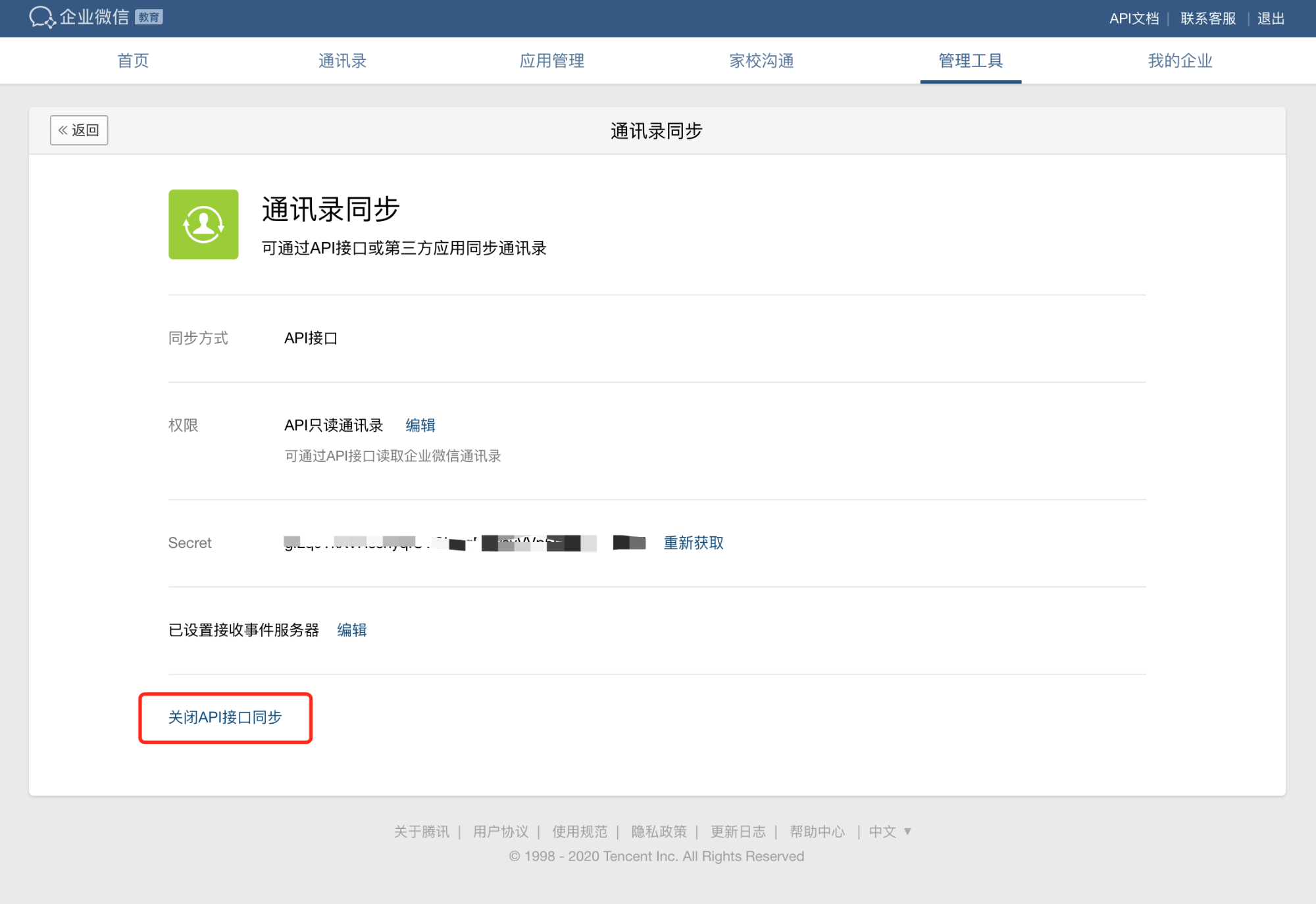Open the 首页 tab
Image resolution: width=1316 pixels, height=904 pixels.
[x=133, y=61]
